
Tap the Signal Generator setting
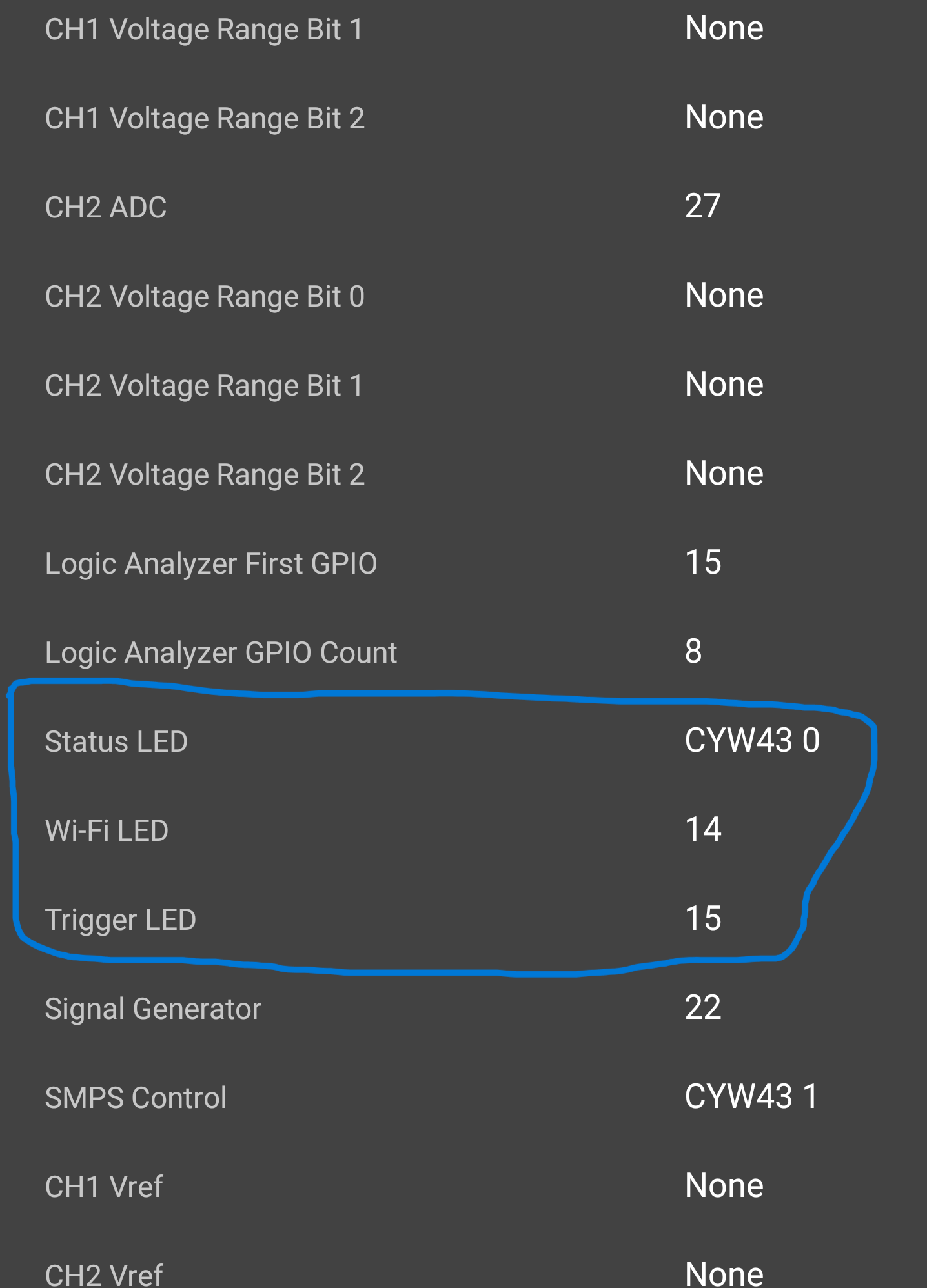tap(463, 1009)
